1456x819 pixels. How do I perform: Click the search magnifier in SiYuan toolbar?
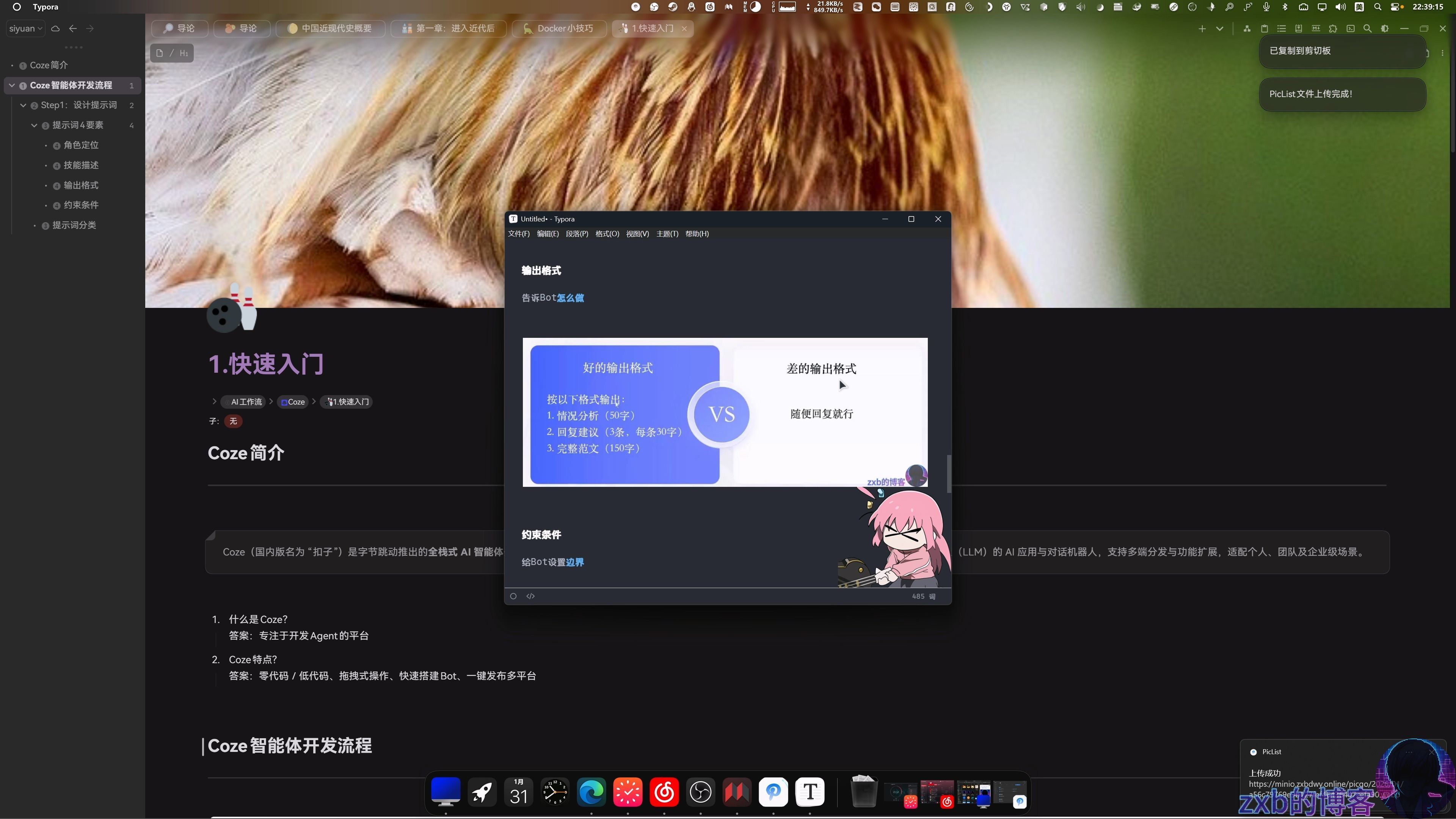(1367, 29)
